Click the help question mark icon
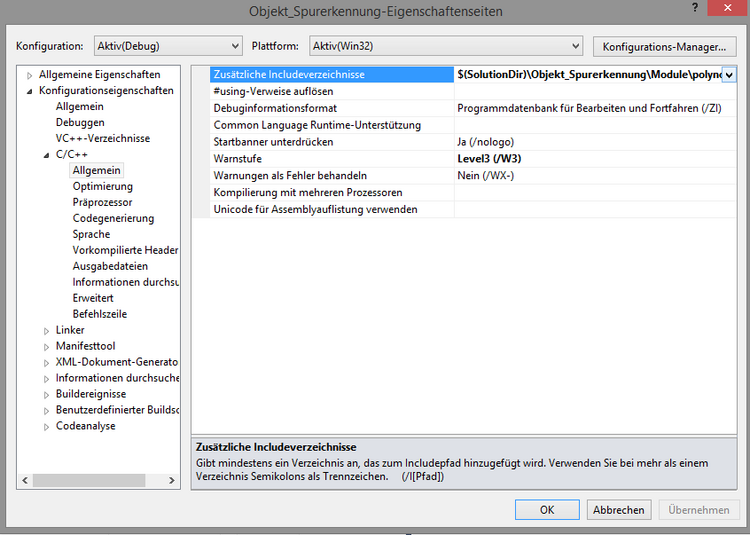Screen dimensions: 750x535 pos(694,8)
